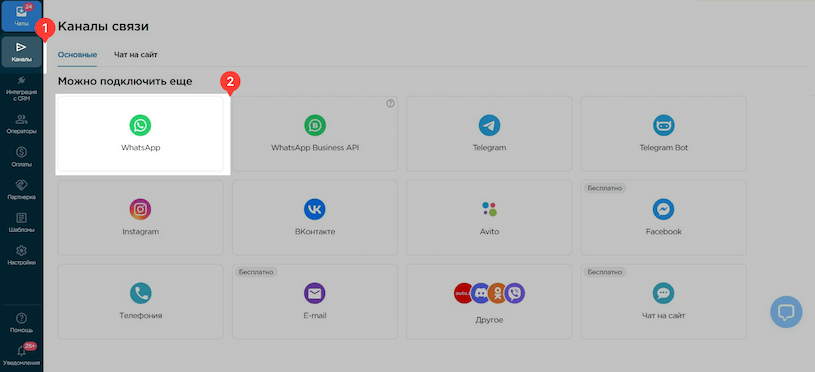Select the Телефония phone icon

point(140,294)
